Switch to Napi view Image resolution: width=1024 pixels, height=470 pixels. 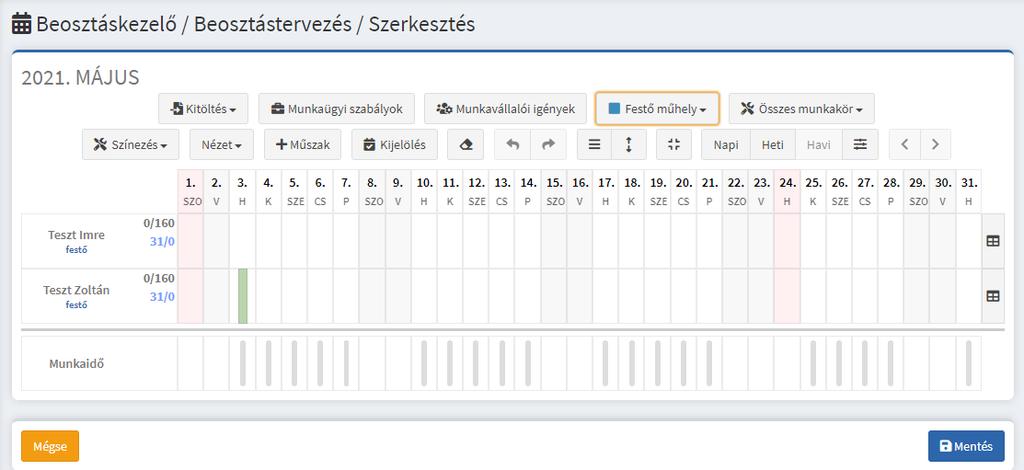pos(726,145)
